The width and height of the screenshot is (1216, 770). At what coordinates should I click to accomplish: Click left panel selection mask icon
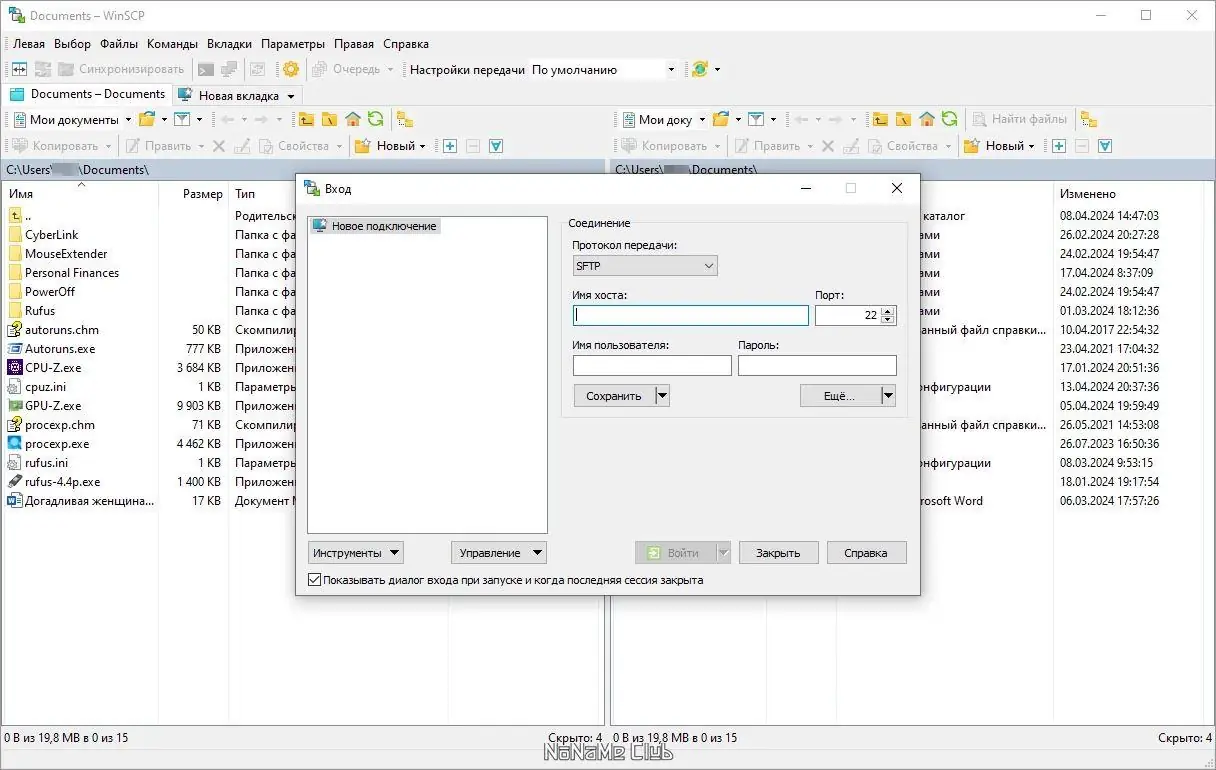495,146
